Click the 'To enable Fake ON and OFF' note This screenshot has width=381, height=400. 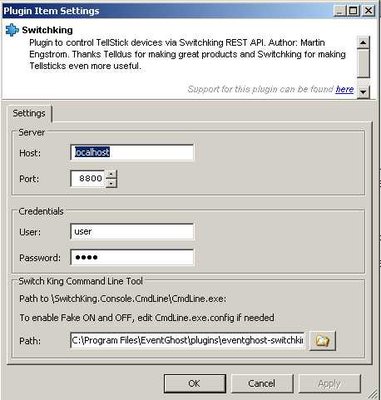coord(147,318)
